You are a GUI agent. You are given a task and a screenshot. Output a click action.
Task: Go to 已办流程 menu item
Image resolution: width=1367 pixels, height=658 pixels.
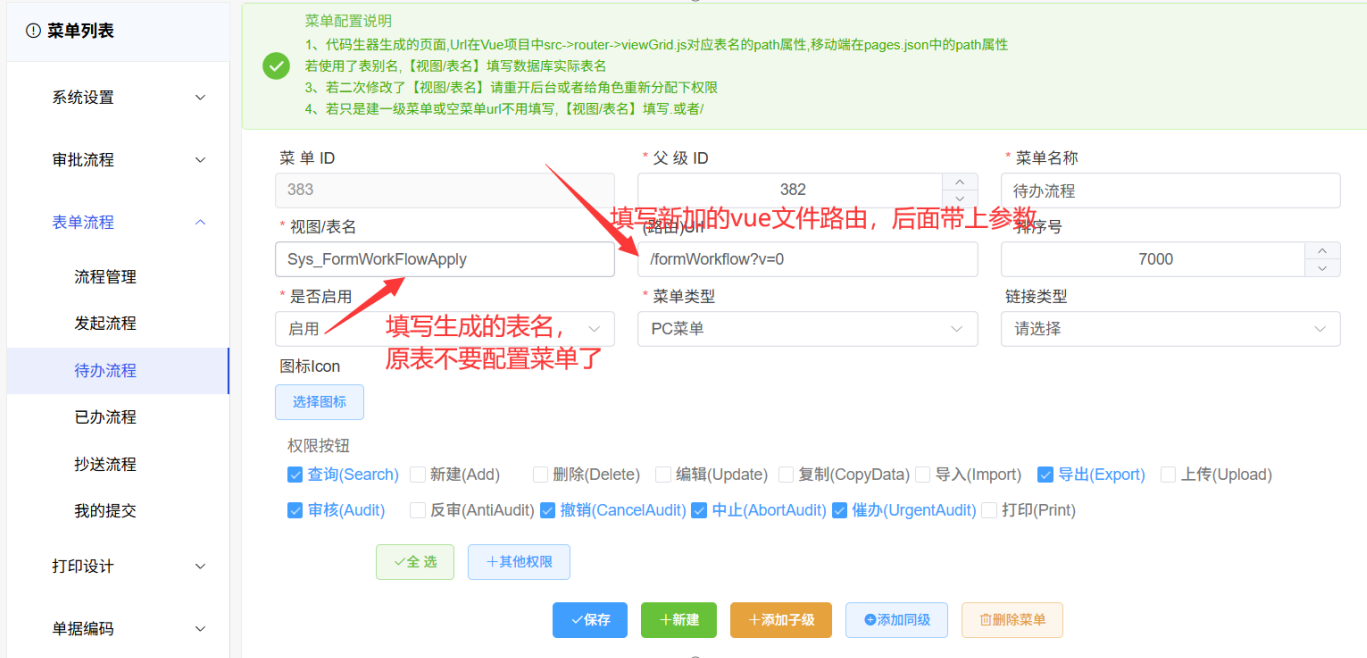105,417
